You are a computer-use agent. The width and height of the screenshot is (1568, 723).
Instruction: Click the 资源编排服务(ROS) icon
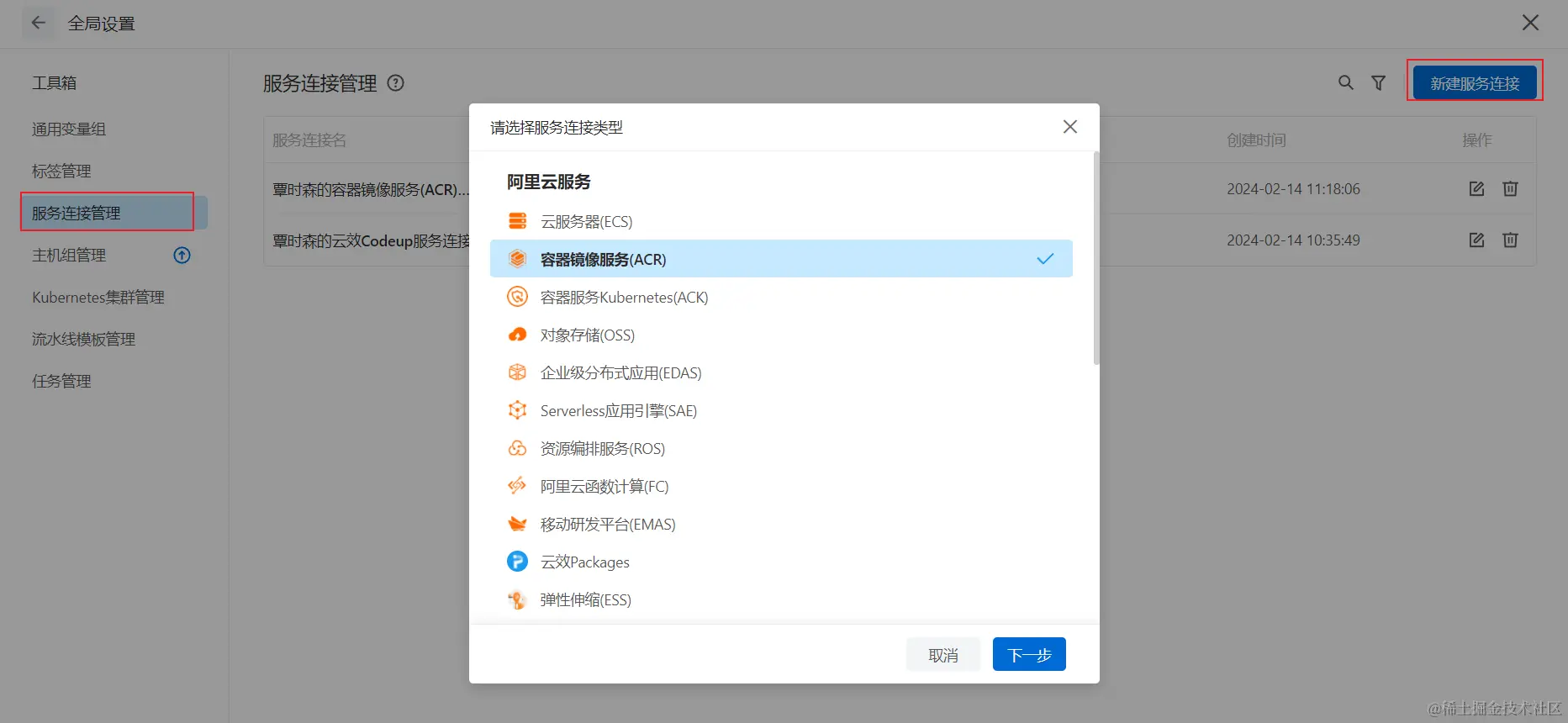(x=517, y=448)
